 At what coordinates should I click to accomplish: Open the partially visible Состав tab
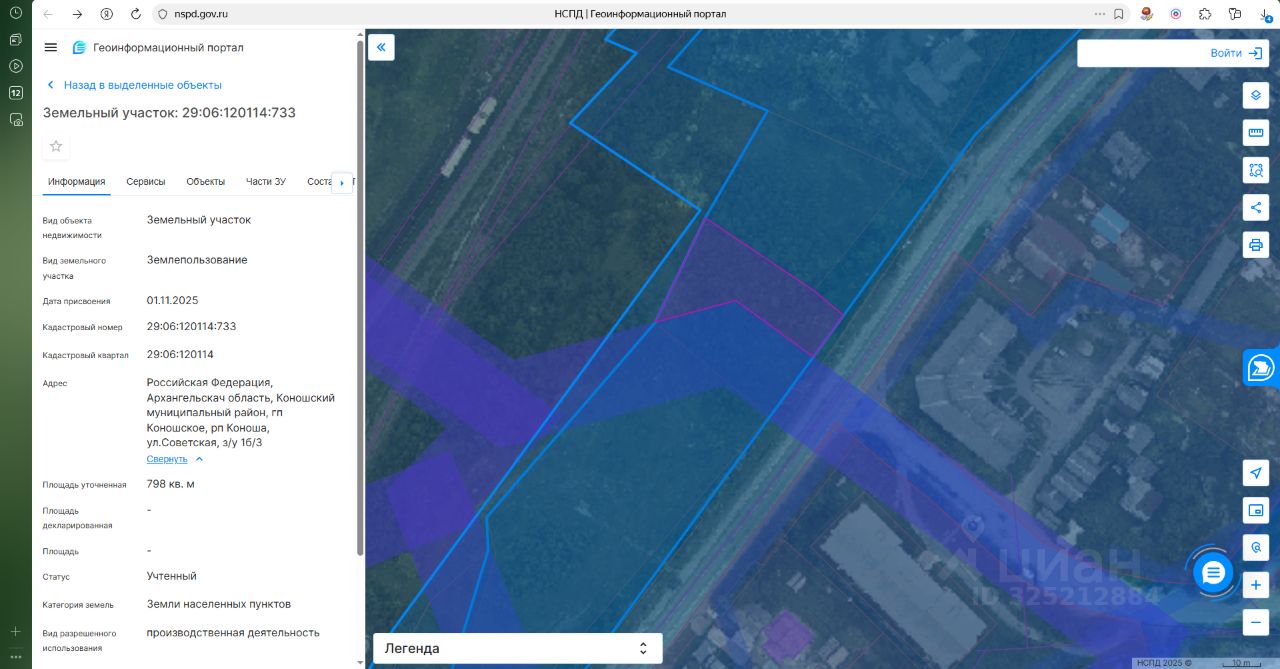[x=319, y=182]
